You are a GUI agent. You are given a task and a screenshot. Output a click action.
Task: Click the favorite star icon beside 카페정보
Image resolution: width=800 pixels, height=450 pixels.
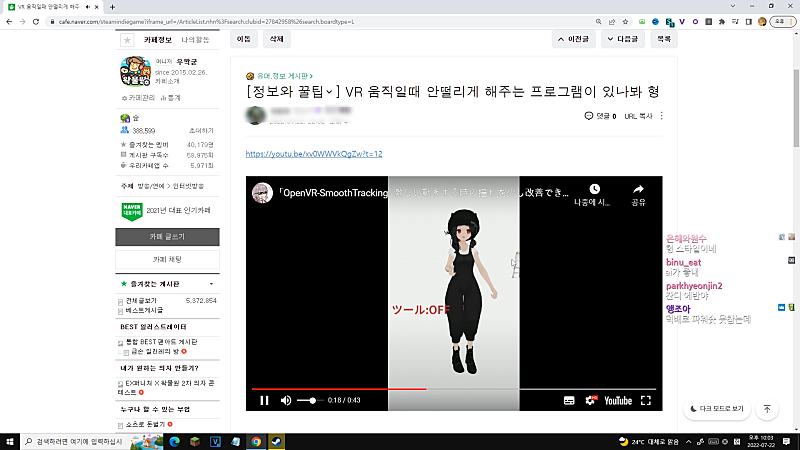point(126,40)
